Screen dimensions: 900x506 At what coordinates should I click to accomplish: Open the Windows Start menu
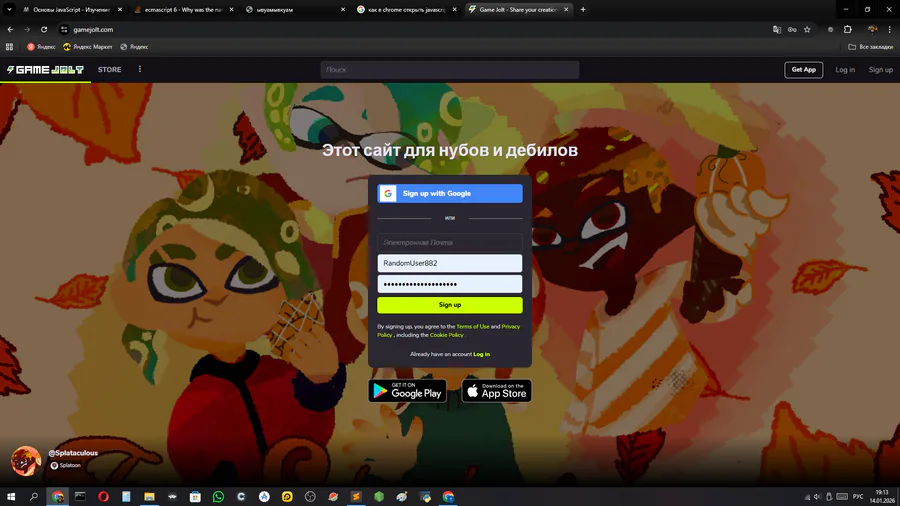point(11,496)
